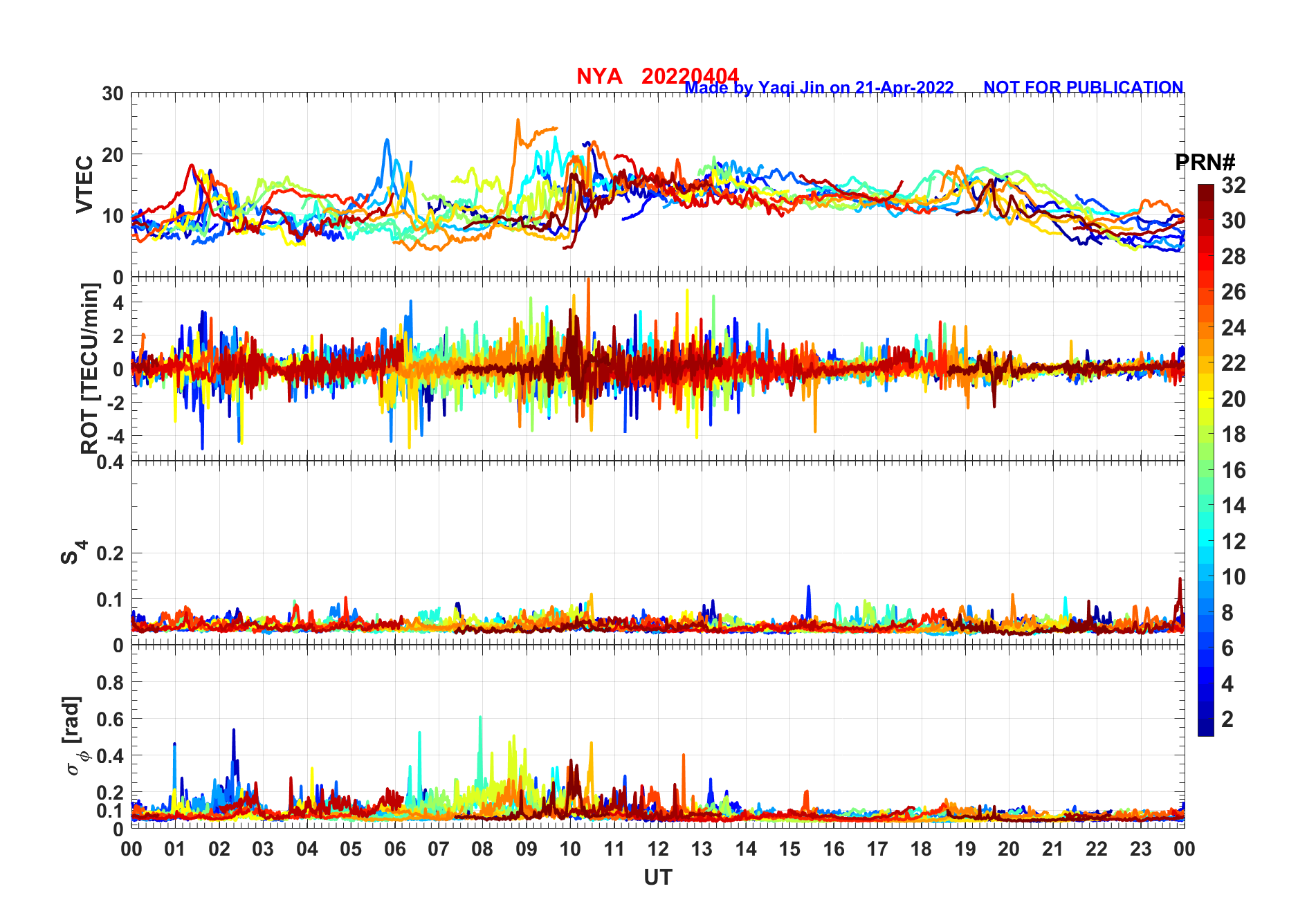Click the 'S4' y-axis label
Viewport: 1316px width, 920px height.
(x=73, y=553)
